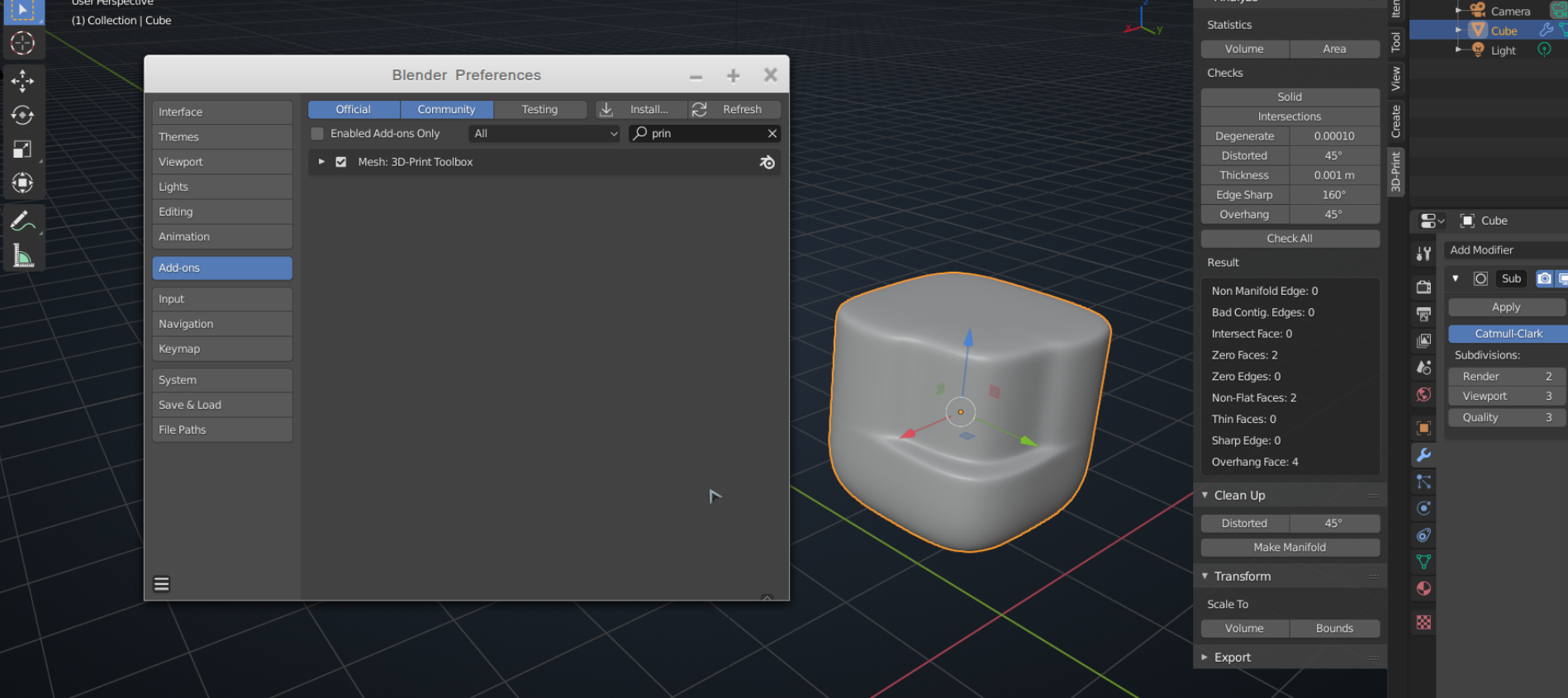Activate the Move tool
The width and height of the screenshot is (1568, 698).
22,80
